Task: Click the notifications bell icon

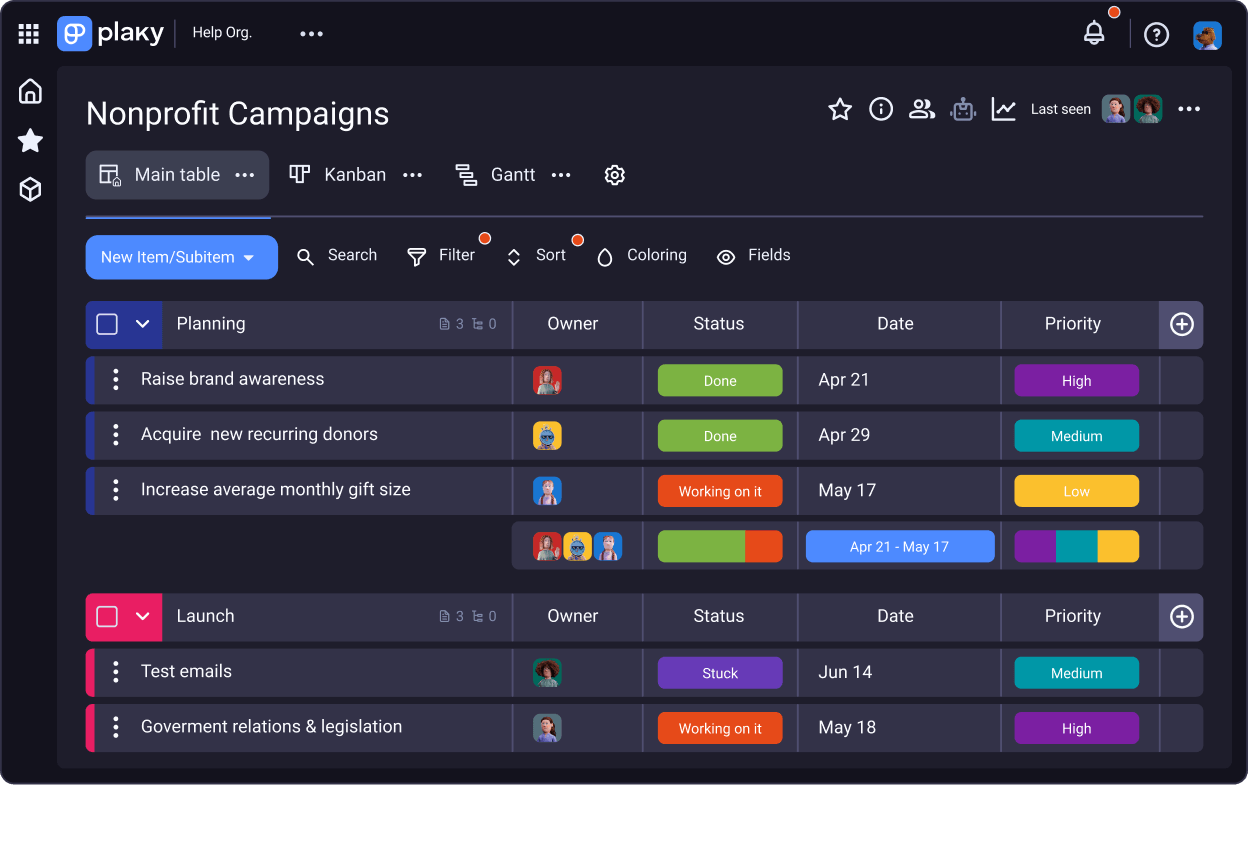Action: click(x=1094, y=34)
